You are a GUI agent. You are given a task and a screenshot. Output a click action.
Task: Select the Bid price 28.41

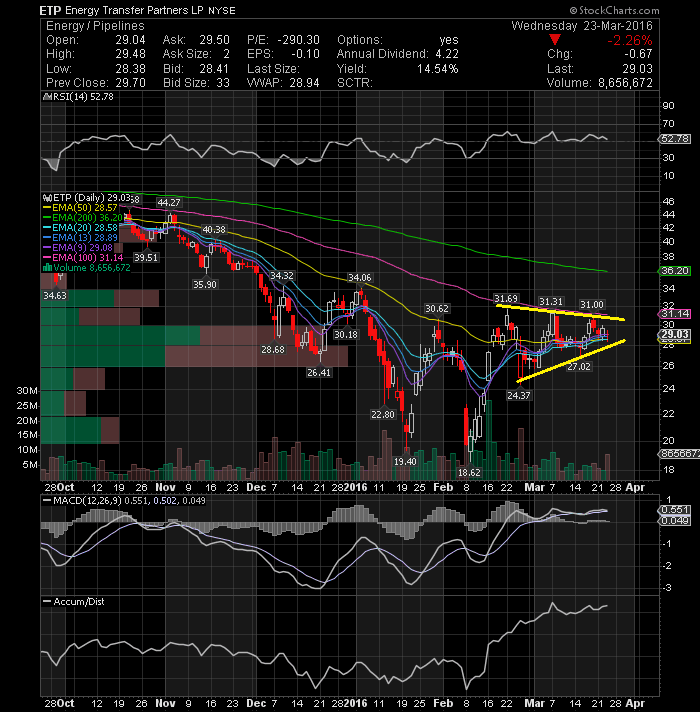[214, 69]
